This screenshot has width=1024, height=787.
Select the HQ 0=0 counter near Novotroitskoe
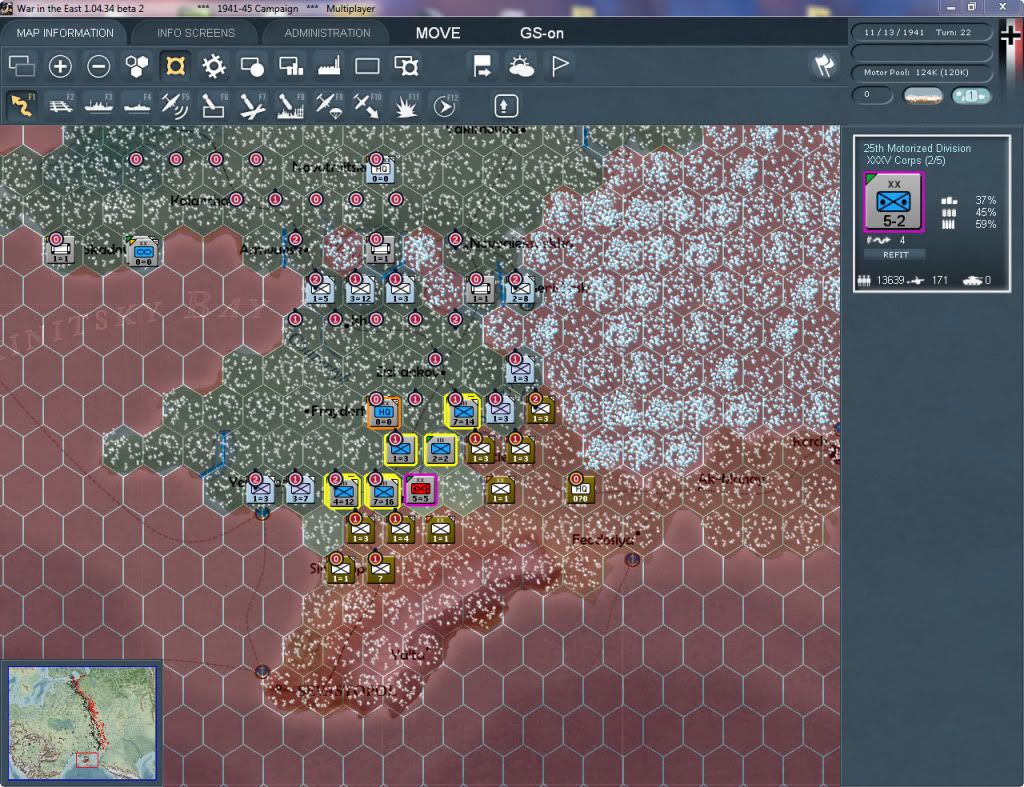pyautogui.click(x=380, y=170)
